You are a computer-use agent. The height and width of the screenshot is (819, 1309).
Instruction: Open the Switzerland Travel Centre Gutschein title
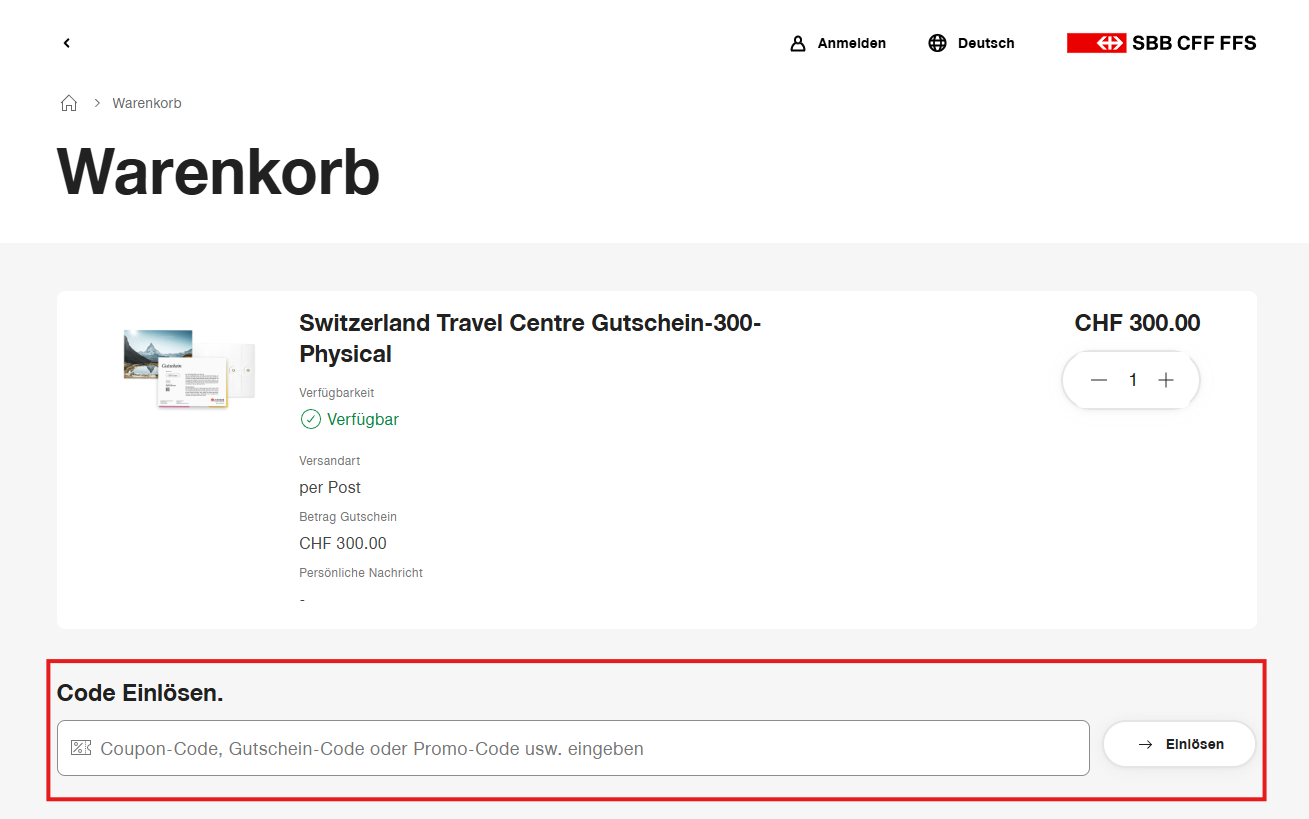point(530,338)
